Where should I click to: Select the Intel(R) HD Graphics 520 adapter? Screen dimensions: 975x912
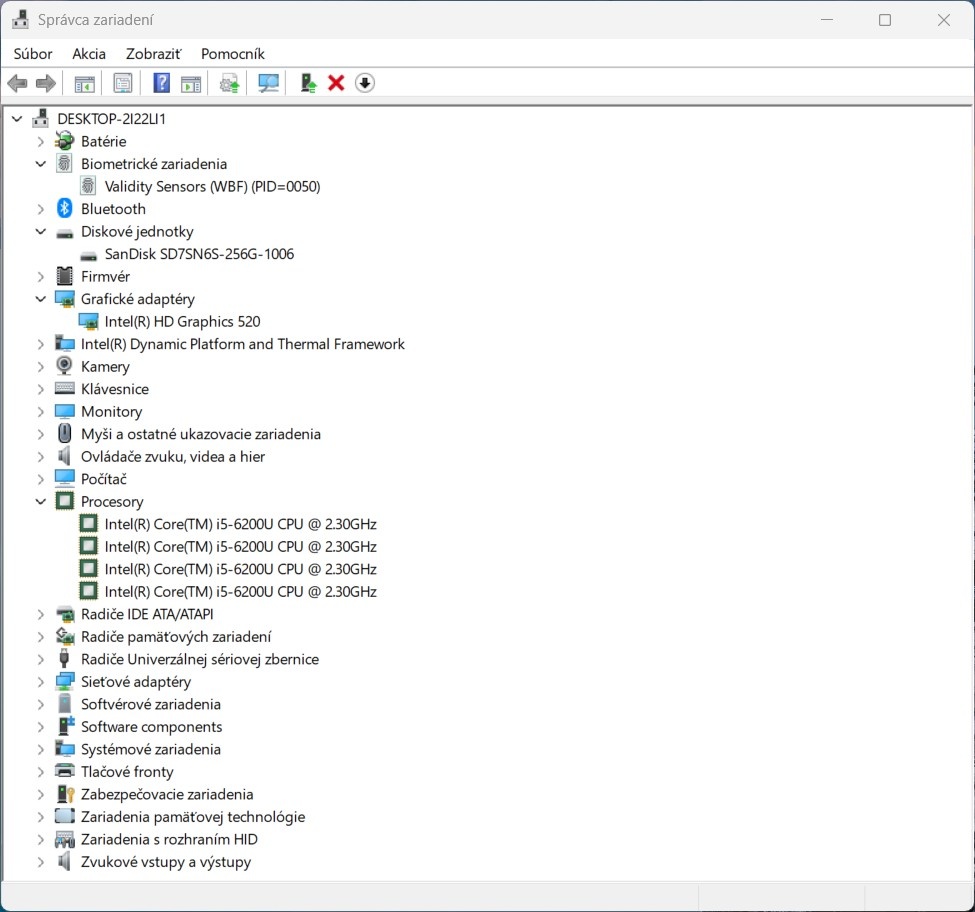point(183,321)
